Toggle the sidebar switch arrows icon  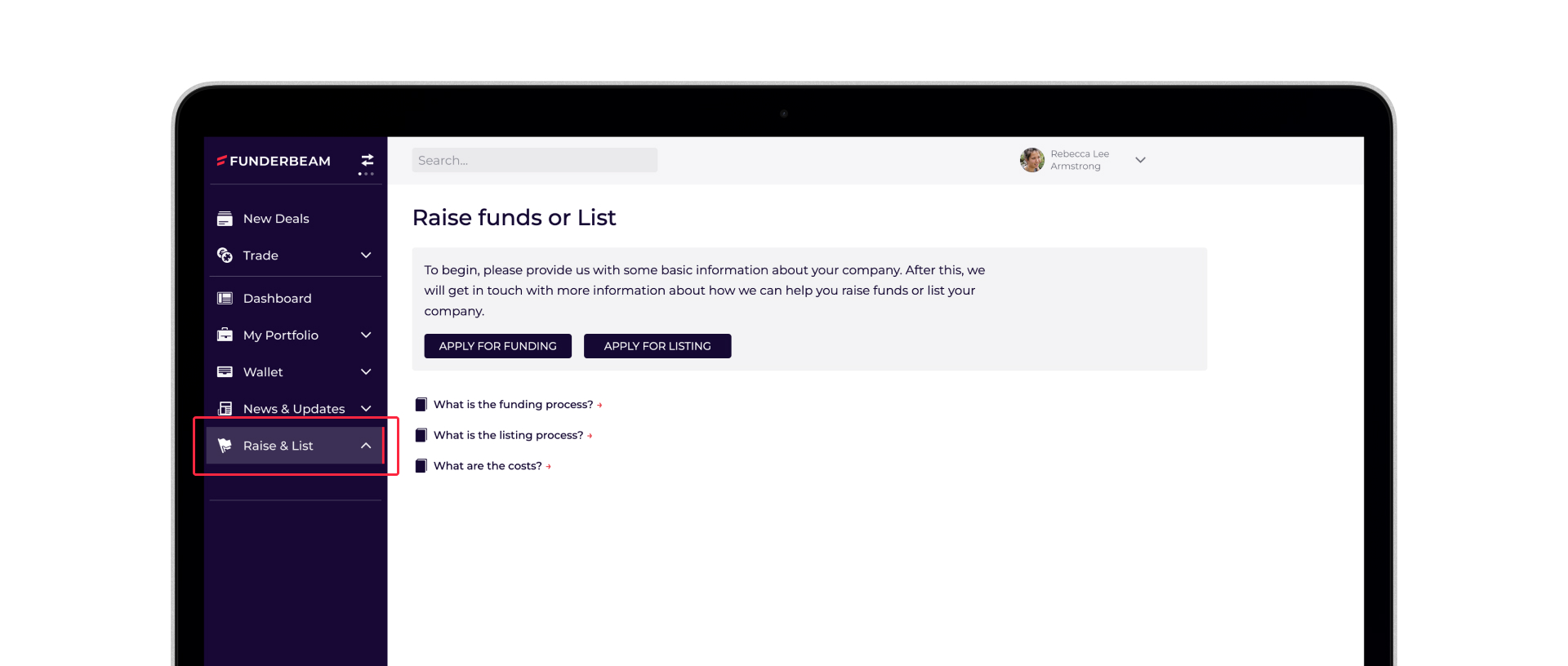(x=367, y=160)
